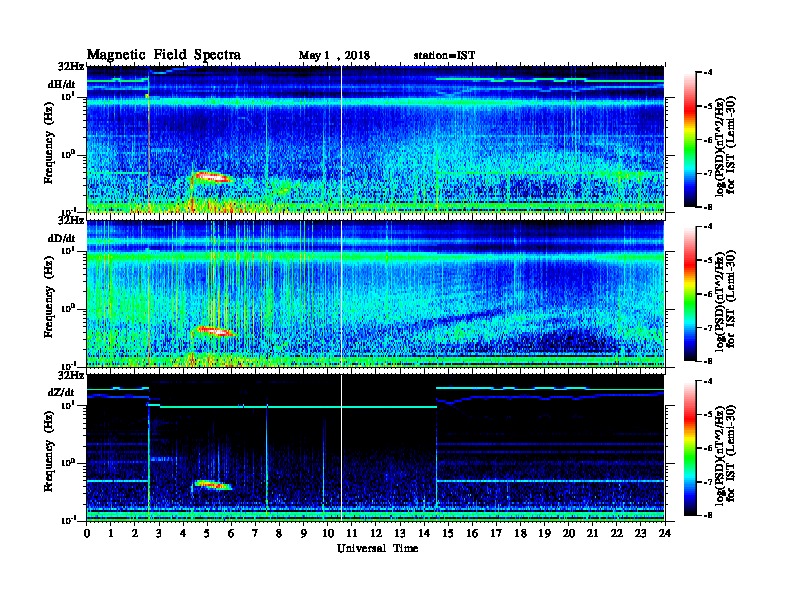The image size is (792, 612).
Task: Click the "dH/dt" panel label
Action: click(x=62, y=84)
